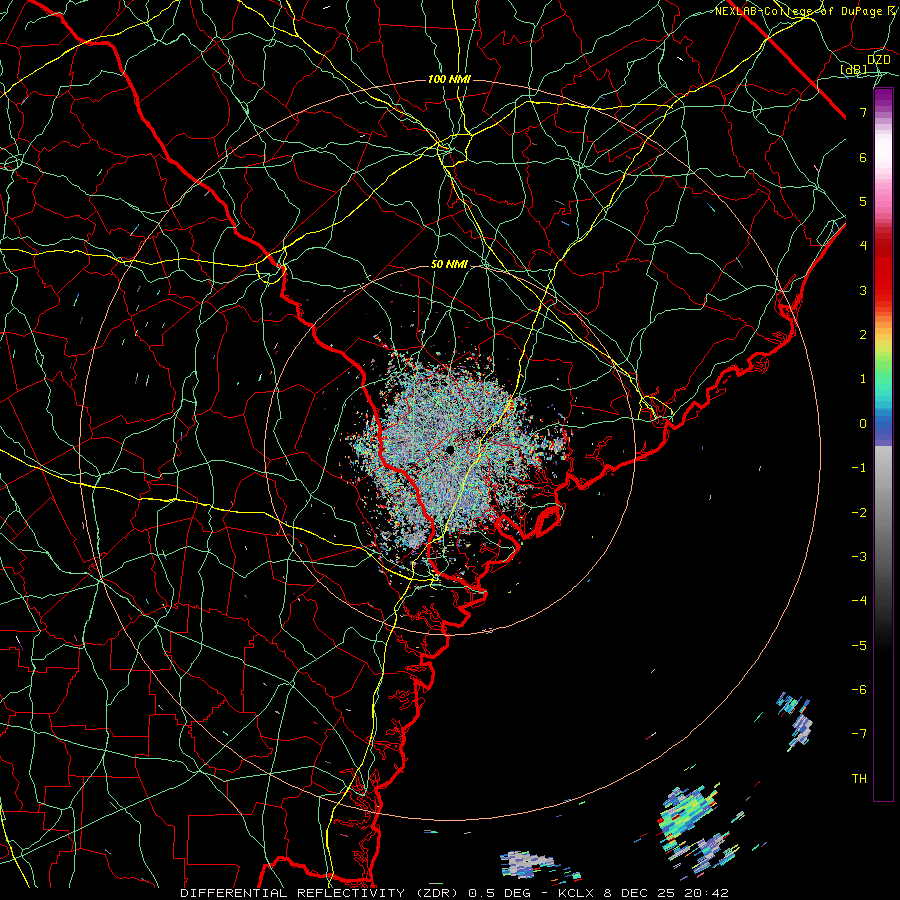Screen dimensions: 900x900
Task: Click the -6 value on the color scale
Action: pos(859,690)
